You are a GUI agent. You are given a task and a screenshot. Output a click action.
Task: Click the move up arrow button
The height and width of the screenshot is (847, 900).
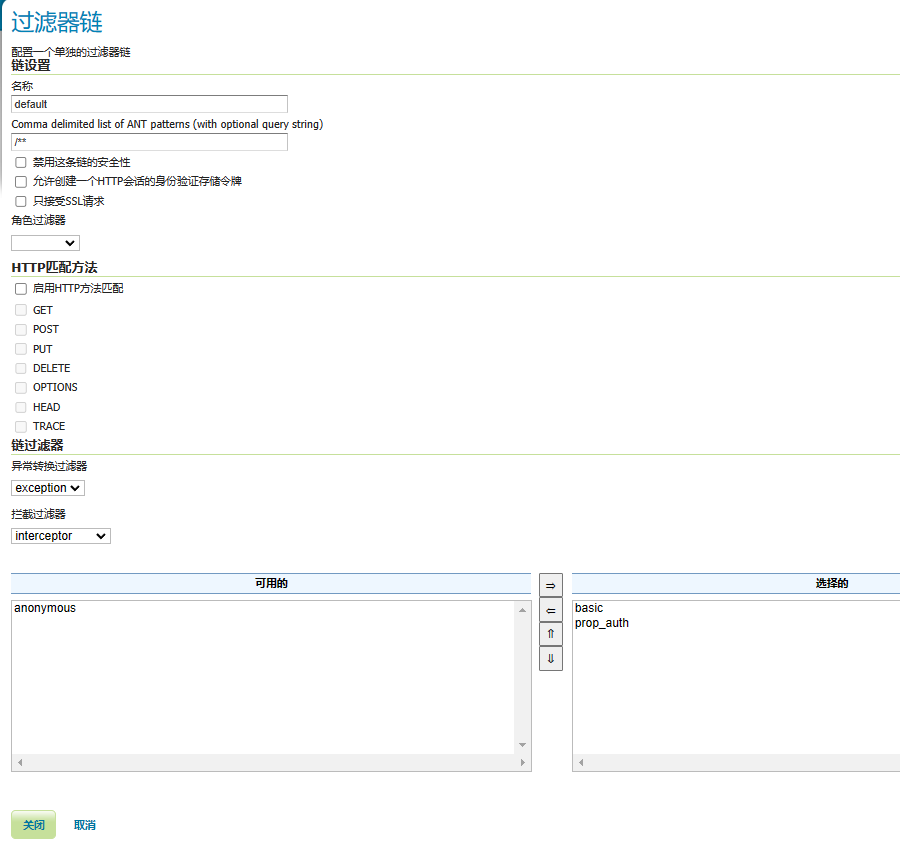pyautogui.click(x=550, y=634)
